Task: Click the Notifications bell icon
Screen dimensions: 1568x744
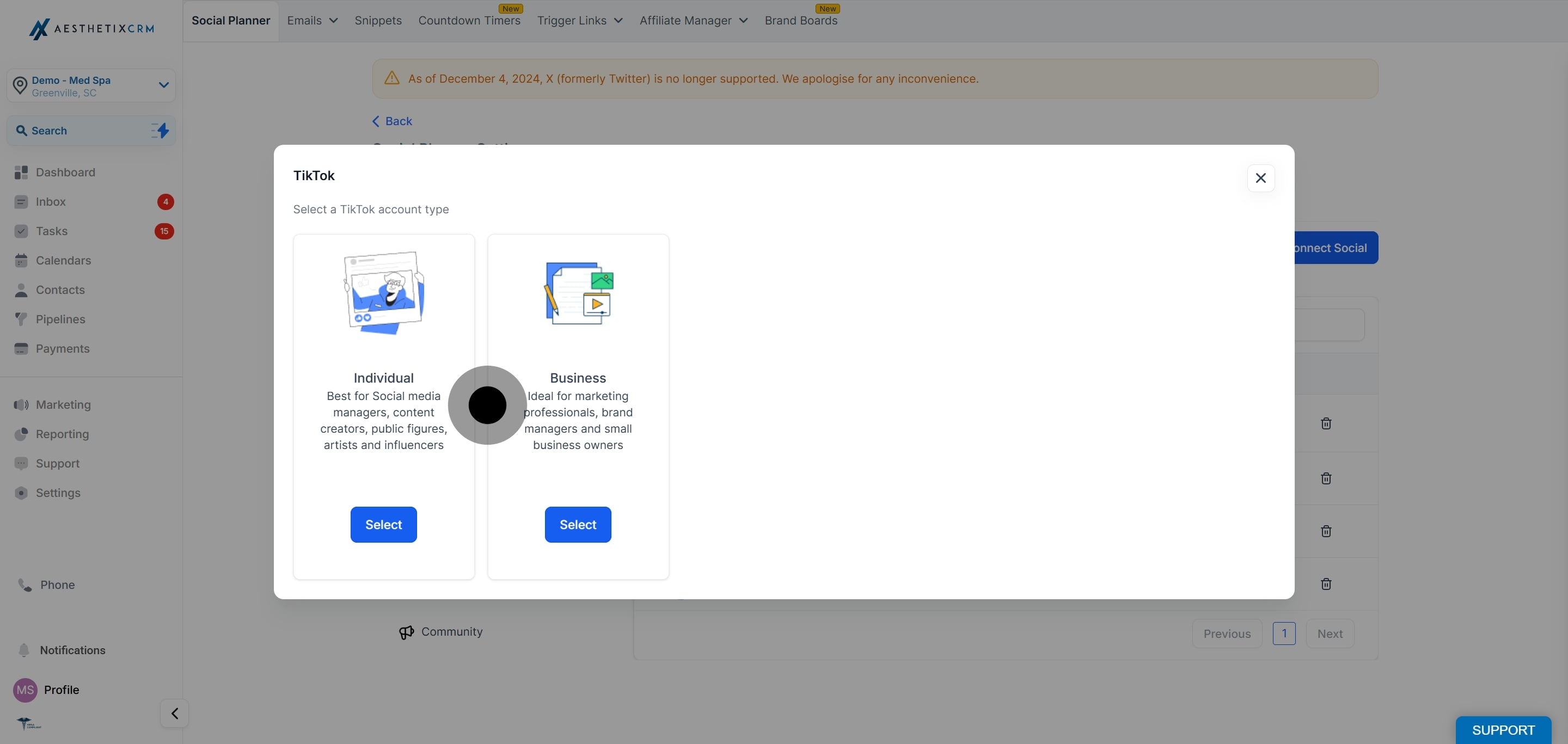Action: point(24,650)
